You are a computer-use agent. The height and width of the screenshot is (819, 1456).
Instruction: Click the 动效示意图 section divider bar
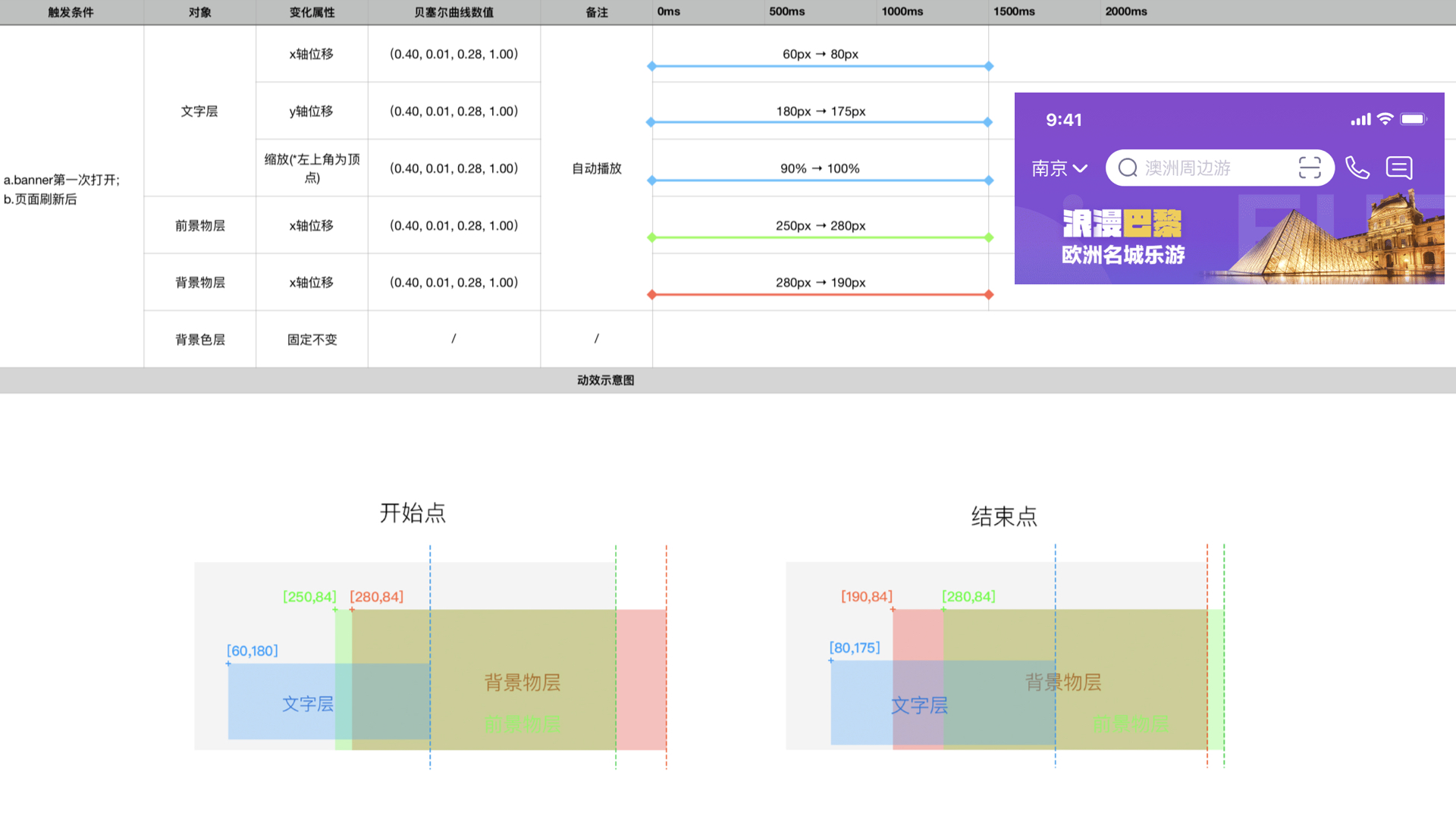[605, 380]
